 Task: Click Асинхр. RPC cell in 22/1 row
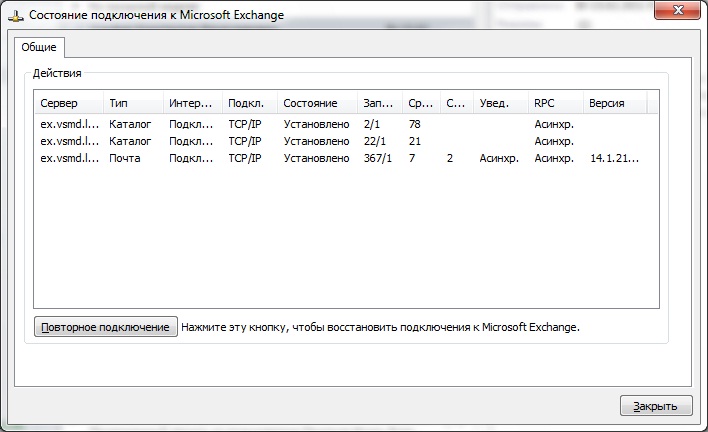(554, 141)
